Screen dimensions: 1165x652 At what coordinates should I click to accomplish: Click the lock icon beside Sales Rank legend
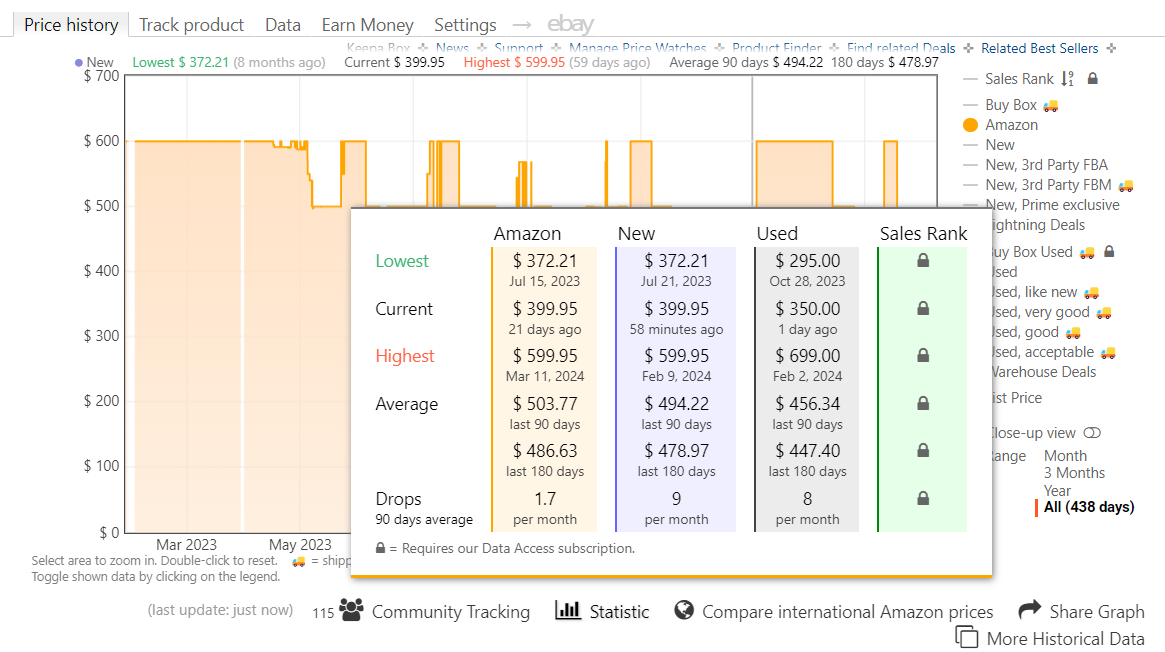point(1093,78)
